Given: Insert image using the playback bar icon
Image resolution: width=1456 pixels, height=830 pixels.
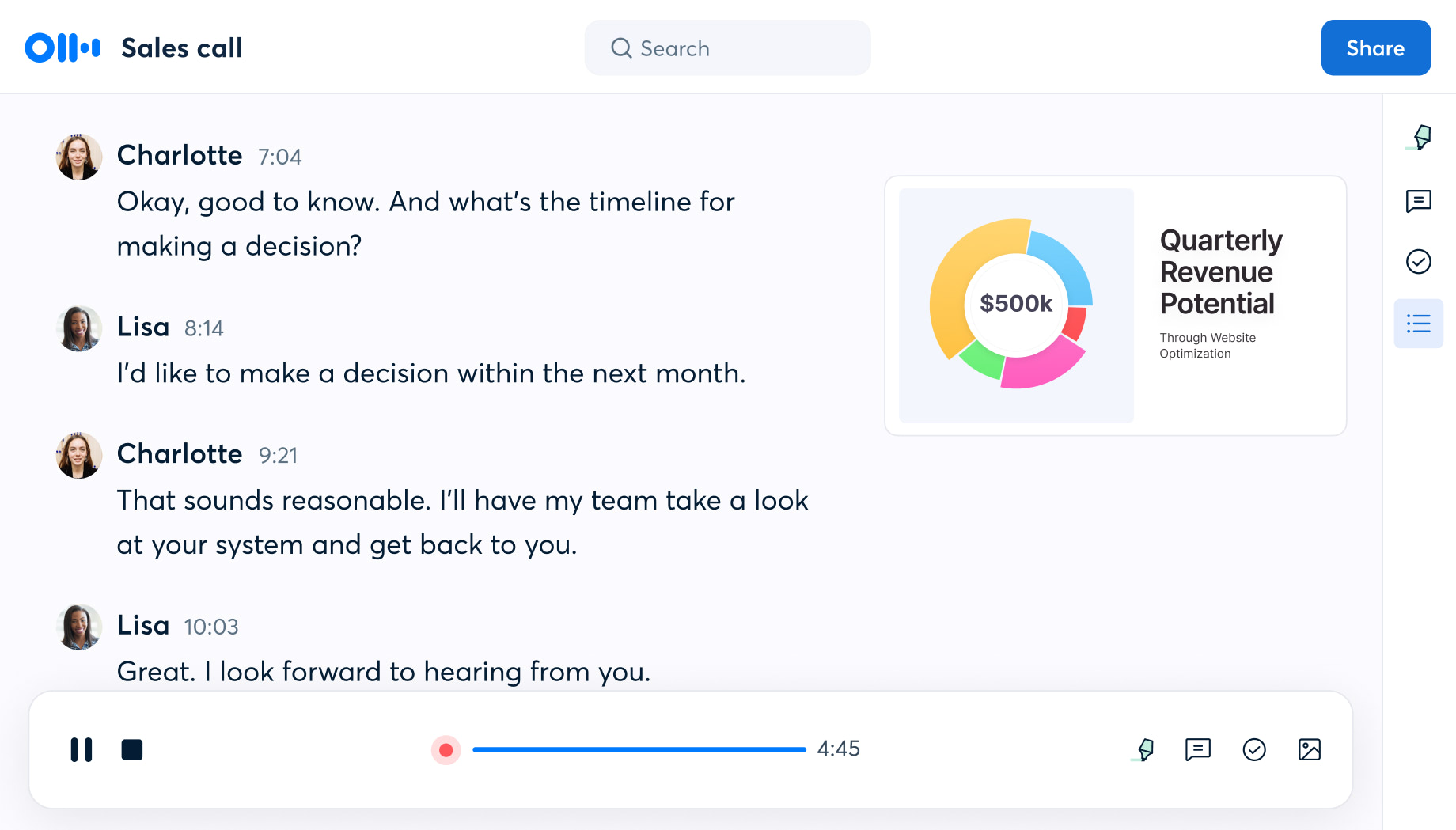Looking at the screenshot, I should click(x=1310, y=749).
